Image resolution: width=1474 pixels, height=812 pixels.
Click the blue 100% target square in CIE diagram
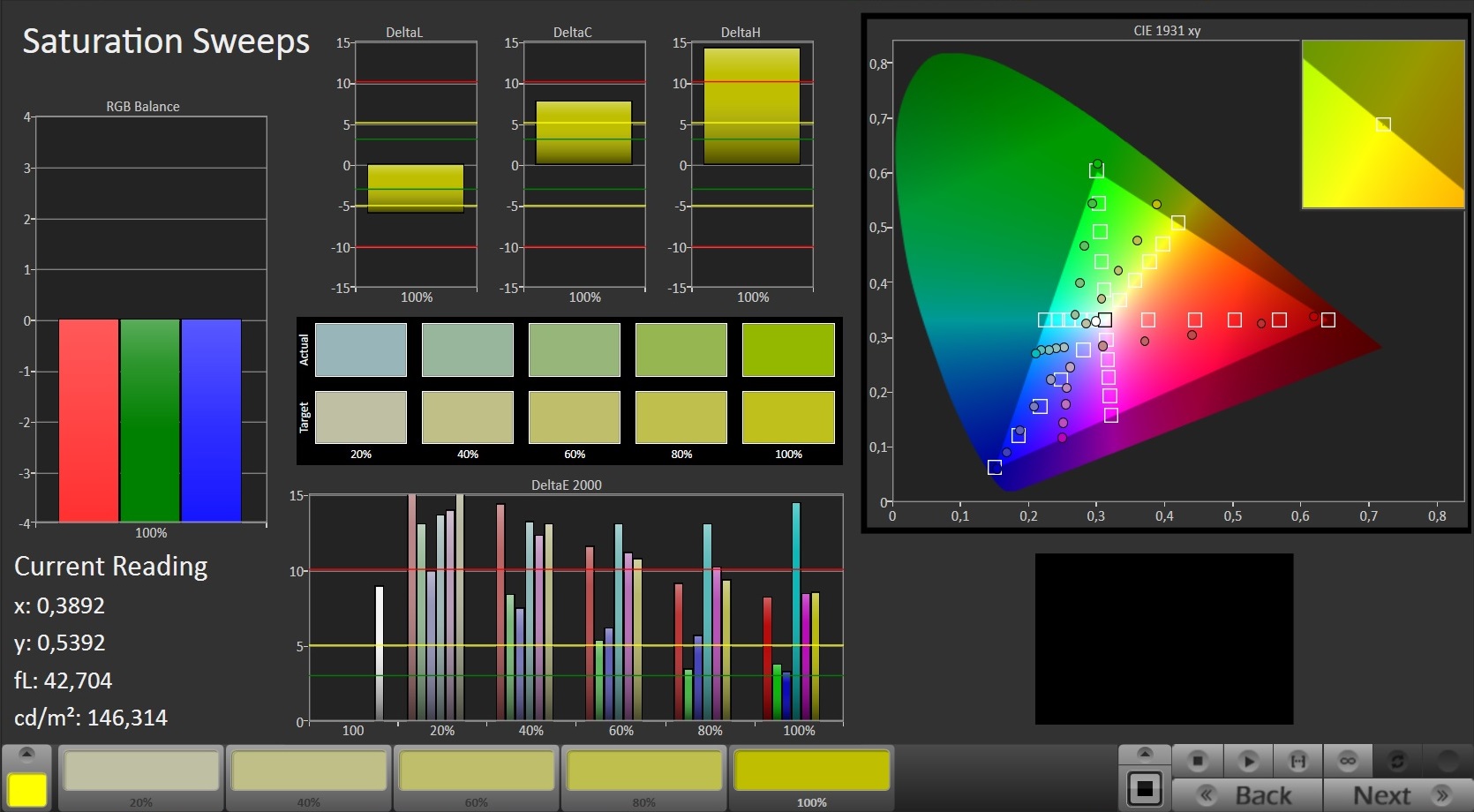[995, 468]
